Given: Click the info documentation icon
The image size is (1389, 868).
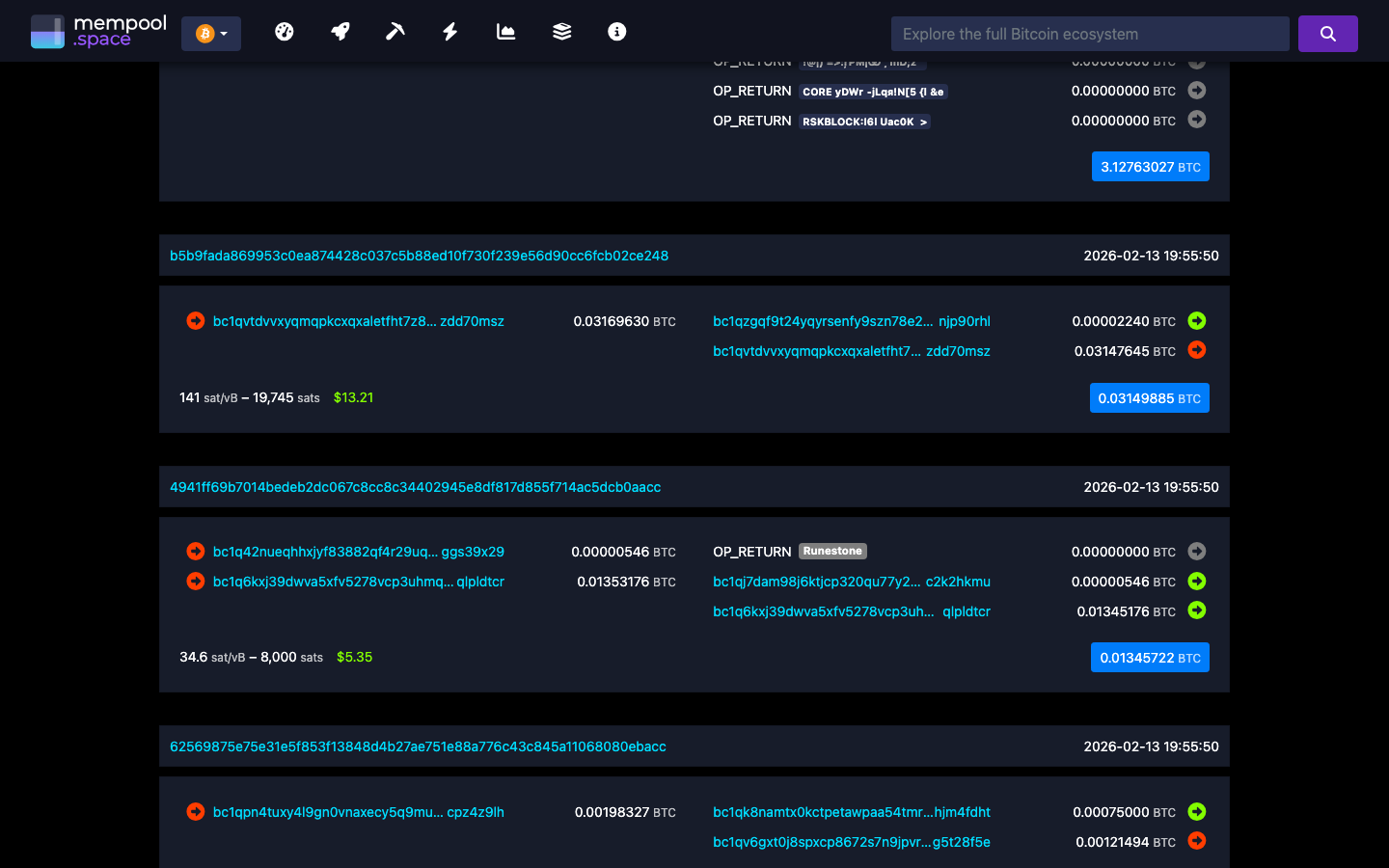Looking at the screenshot, I should click(x=616, y=31).
